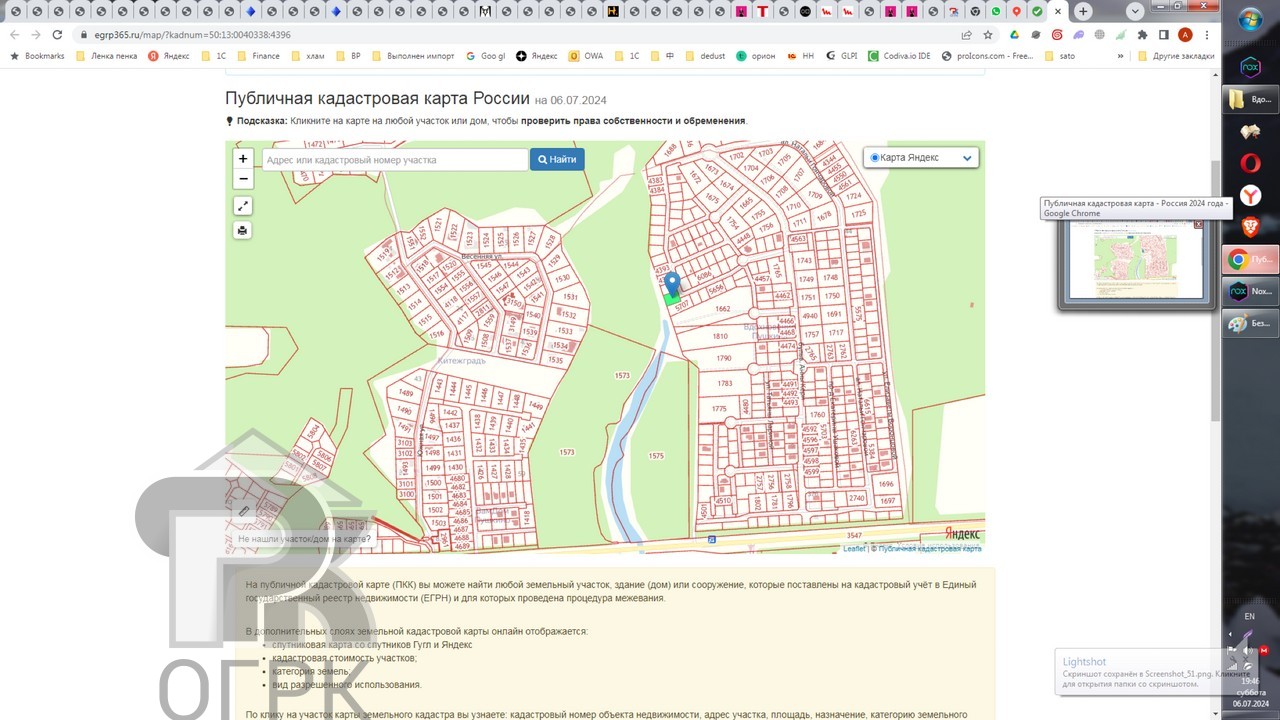Viewport: 1280px width, 720px height.
Task: Bookmark this page with the star icon
Action: [988, 34]
